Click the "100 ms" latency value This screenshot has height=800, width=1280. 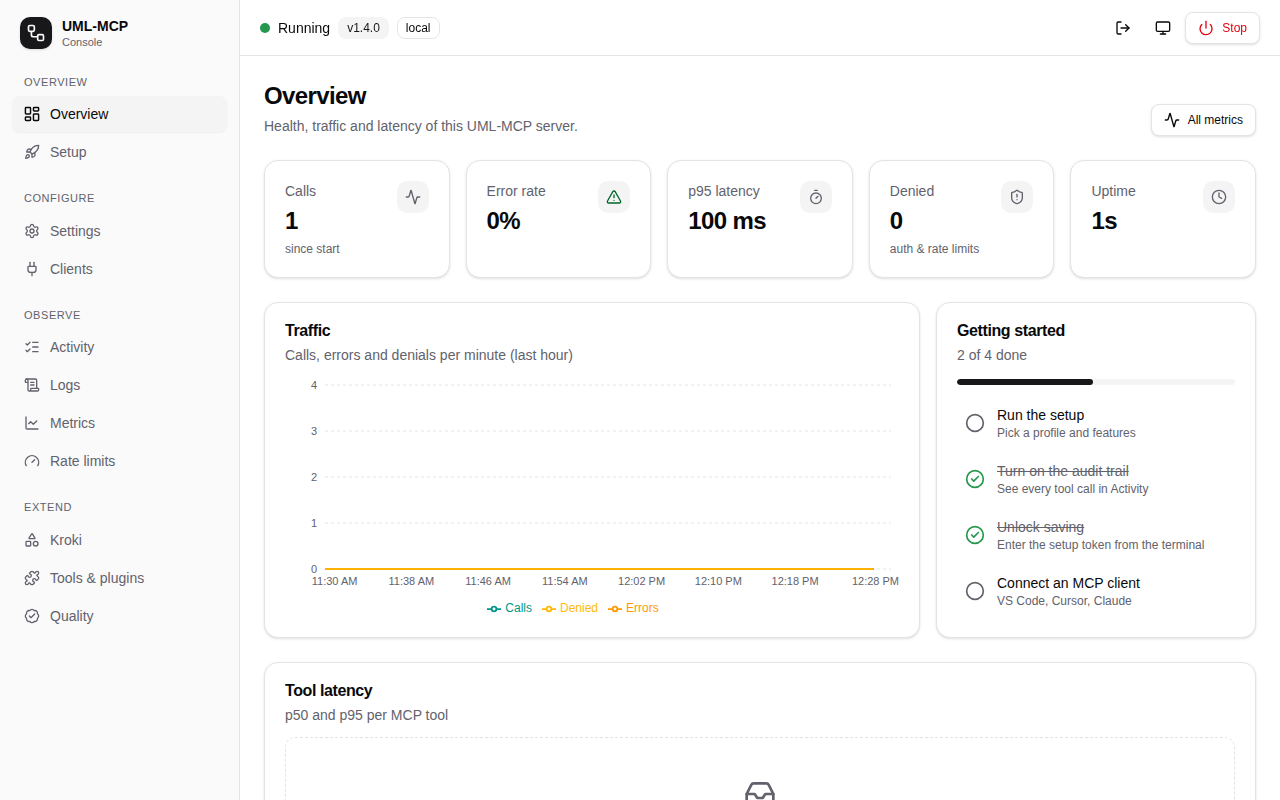click(x=727, y=221)
